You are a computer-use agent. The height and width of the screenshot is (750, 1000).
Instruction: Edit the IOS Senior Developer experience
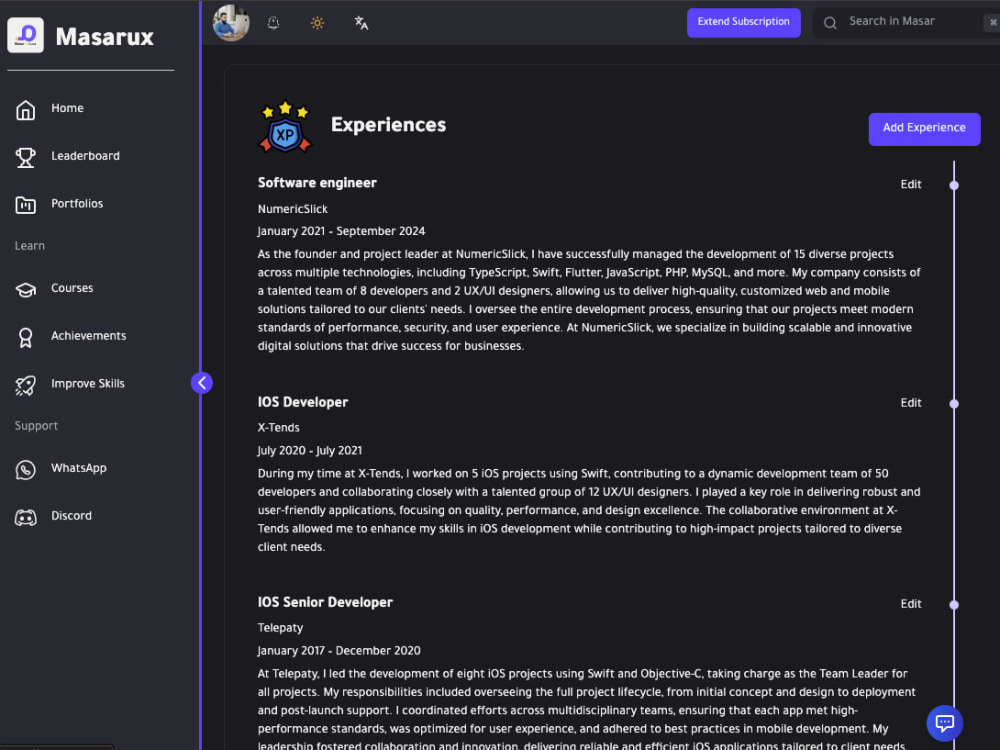(911, 604)
